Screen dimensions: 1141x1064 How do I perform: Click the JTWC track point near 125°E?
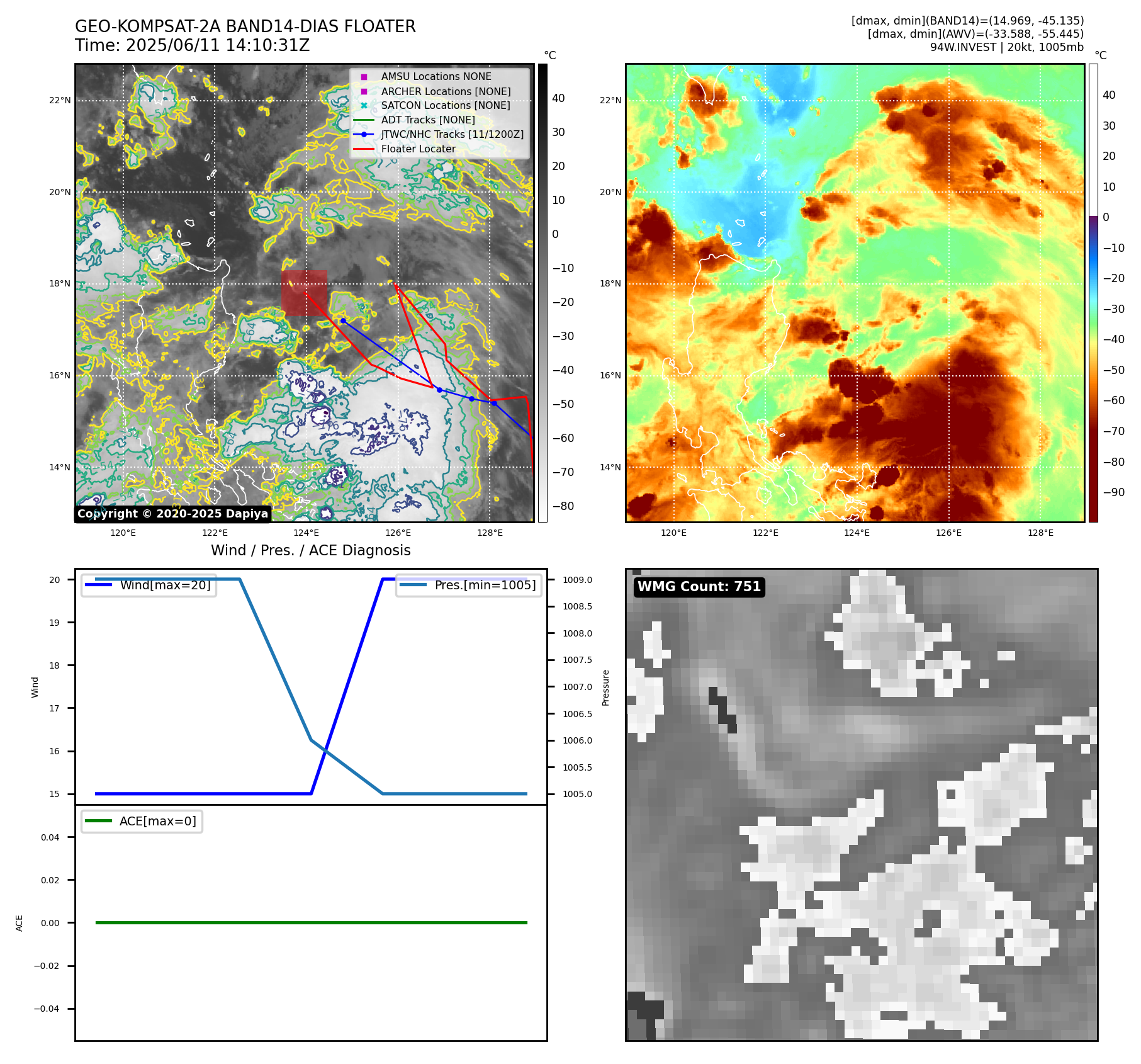pyautogui.click(x=343, y=320)
